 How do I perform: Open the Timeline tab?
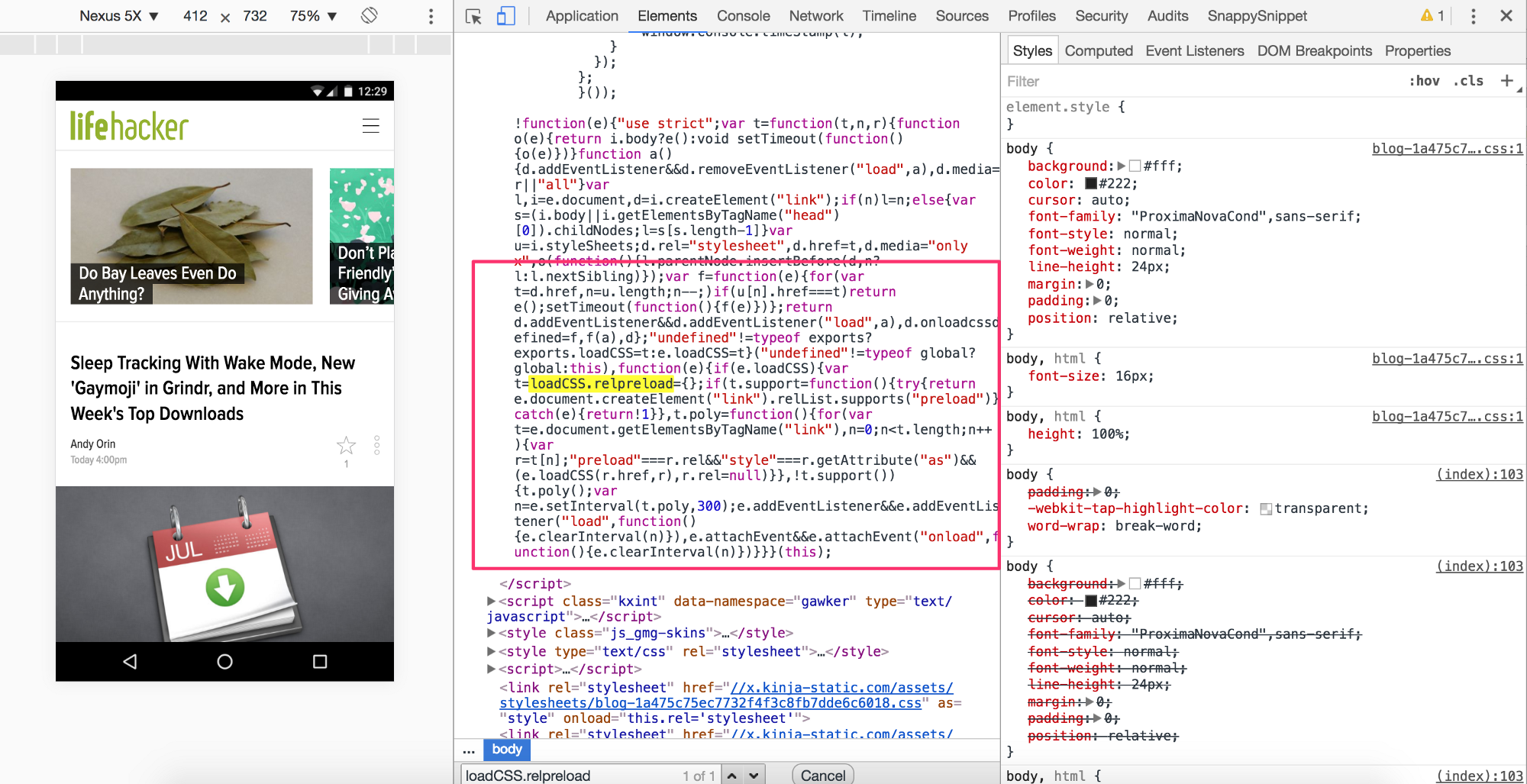click(889, 16)
